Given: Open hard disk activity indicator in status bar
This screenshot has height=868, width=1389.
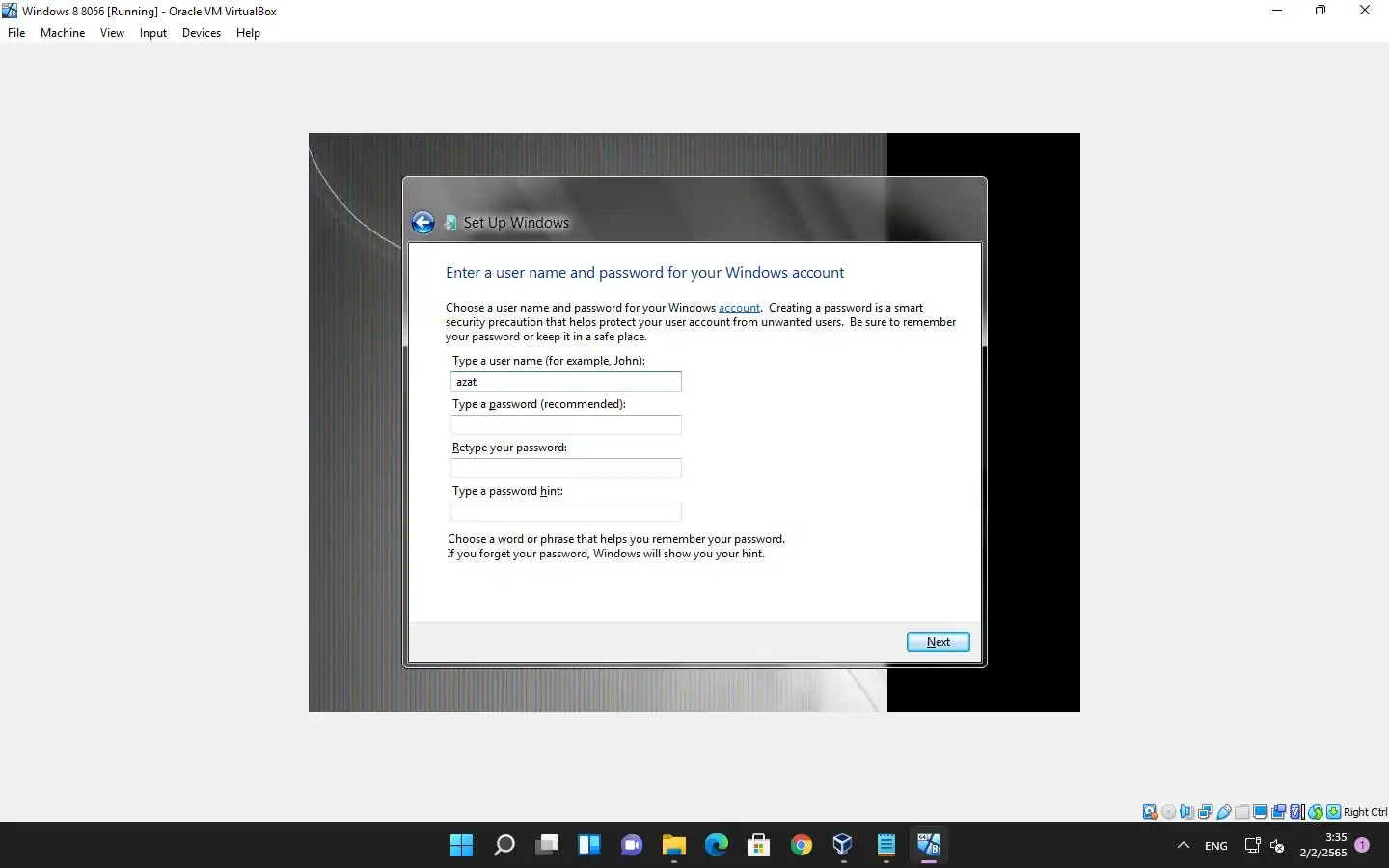Looking at the screenshot, I should point(1150,812).
